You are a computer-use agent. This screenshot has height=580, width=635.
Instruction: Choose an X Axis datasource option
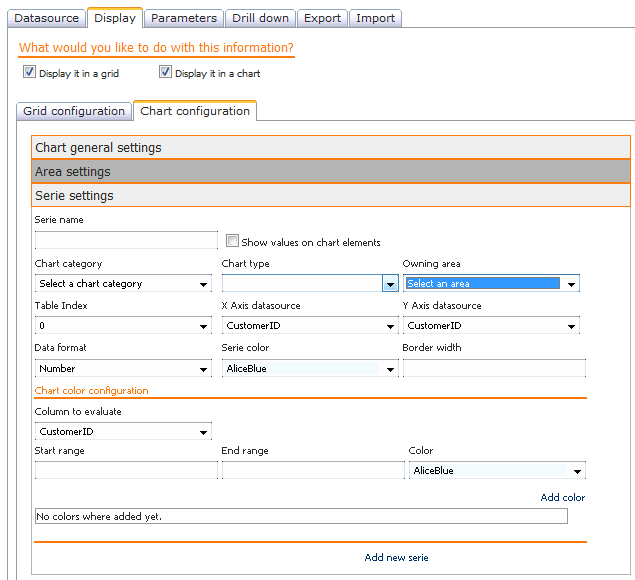[310, 326]
